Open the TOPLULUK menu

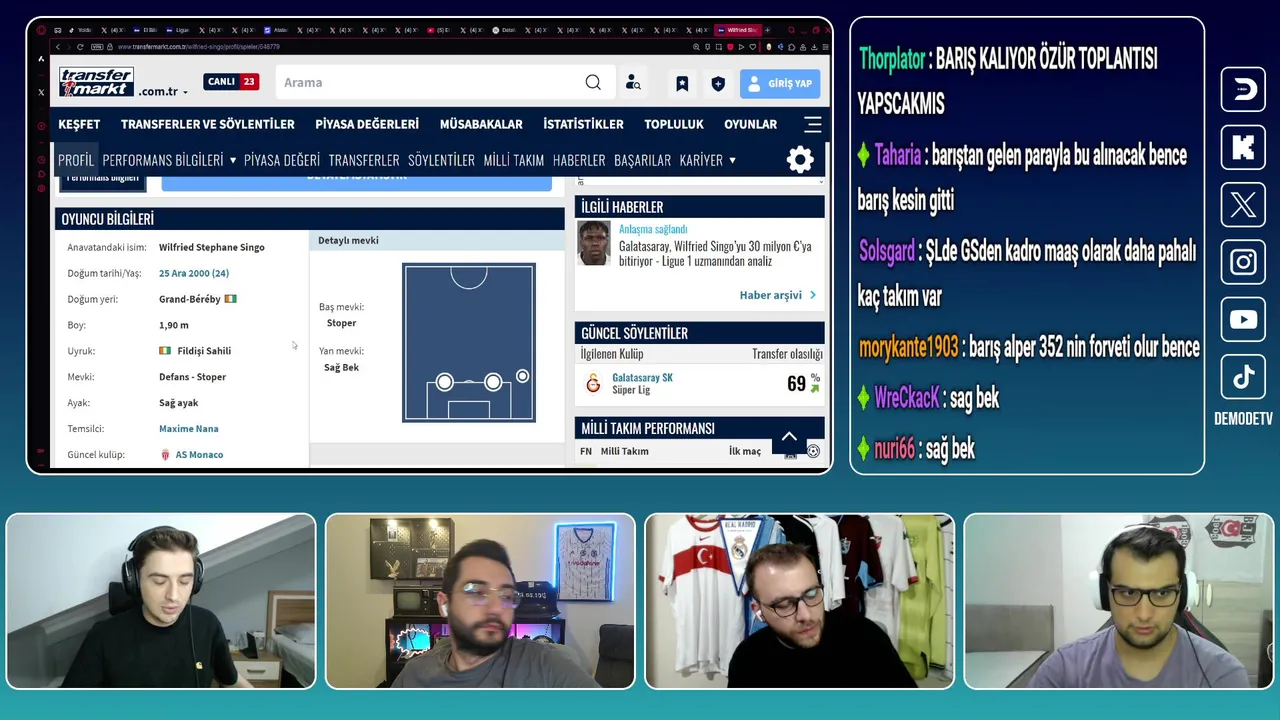[x=674, y=124]
